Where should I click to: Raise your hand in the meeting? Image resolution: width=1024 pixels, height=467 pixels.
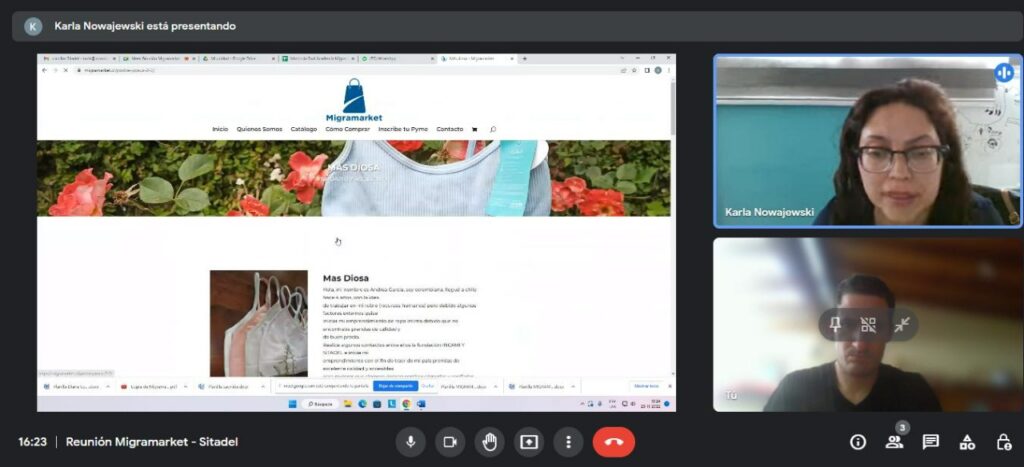pos(489,442)
